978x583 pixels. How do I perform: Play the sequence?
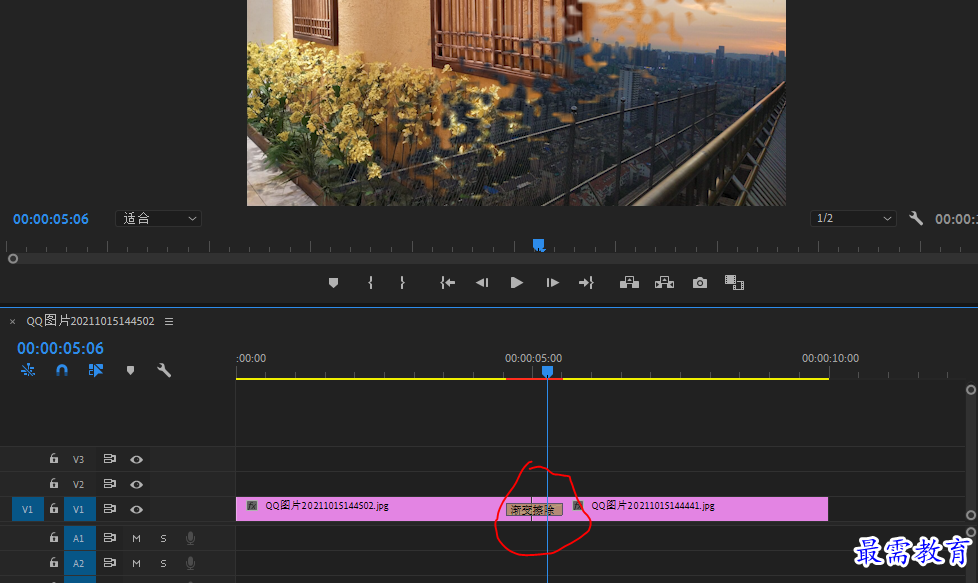(x=516, y=283)
